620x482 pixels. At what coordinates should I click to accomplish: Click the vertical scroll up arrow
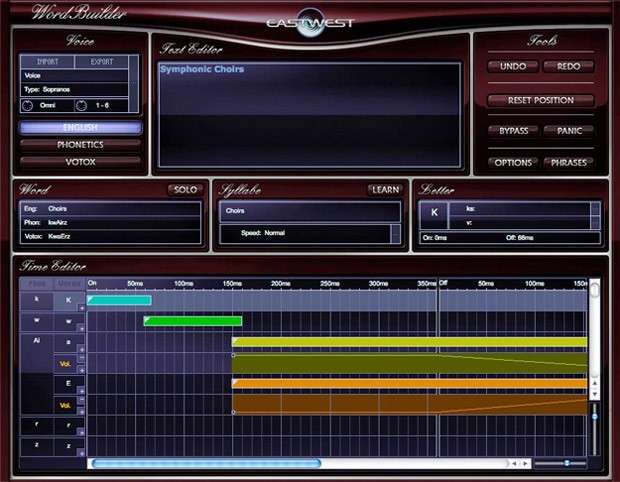click(x=594, y=383)
